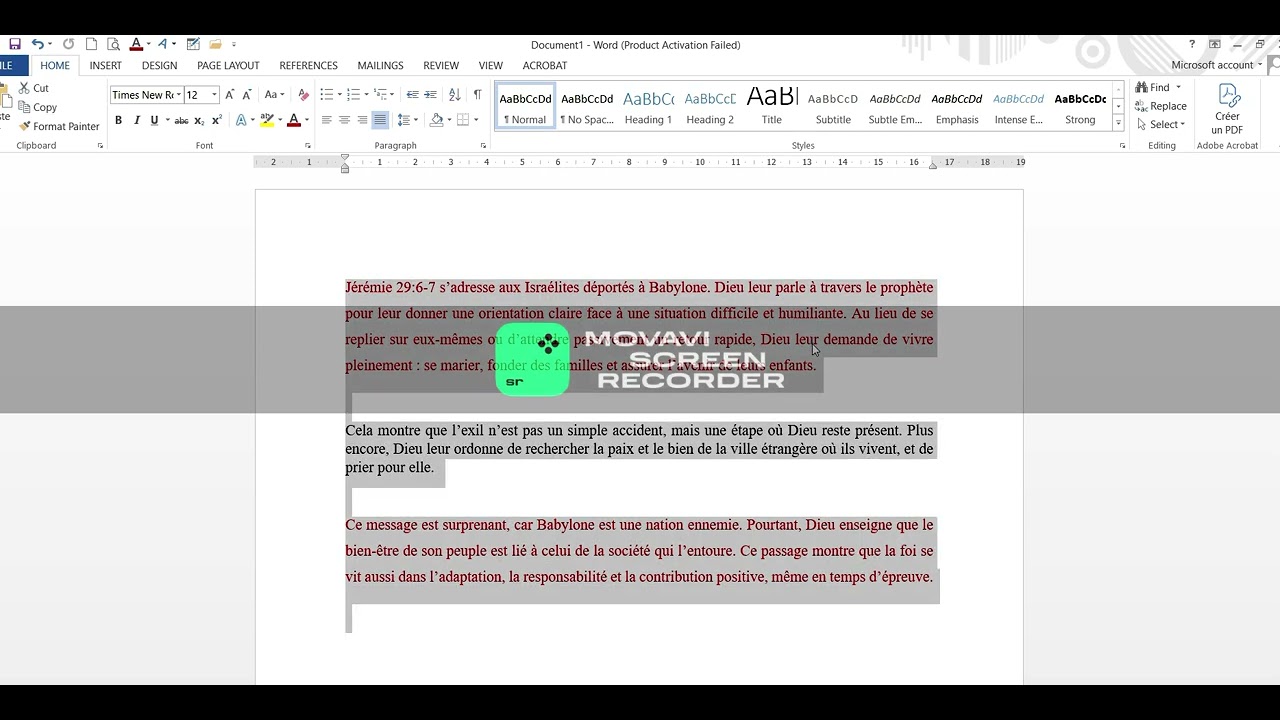This screenshot has height=720, width=1280.
Task: Copy the selected text
Action: [37, 107]
